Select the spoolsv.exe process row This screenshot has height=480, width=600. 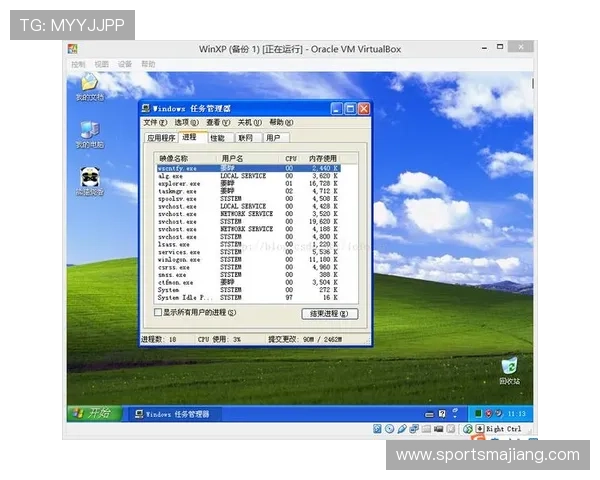(x=248, y=199)
